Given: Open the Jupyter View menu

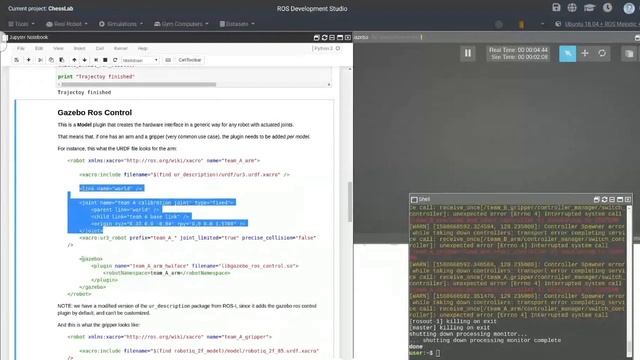Looking at the screenshot, I should click(x=58, y=48).
